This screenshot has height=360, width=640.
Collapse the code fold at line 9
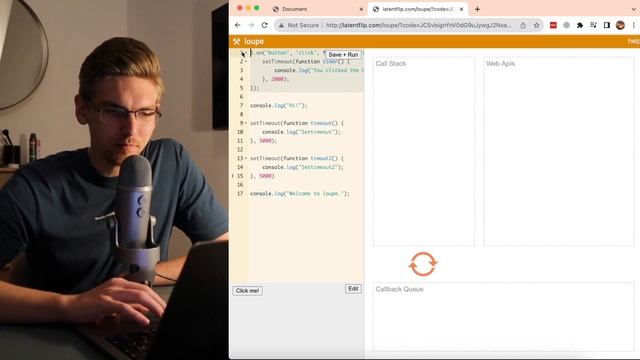pyautogui.click(x=246, y=123)
